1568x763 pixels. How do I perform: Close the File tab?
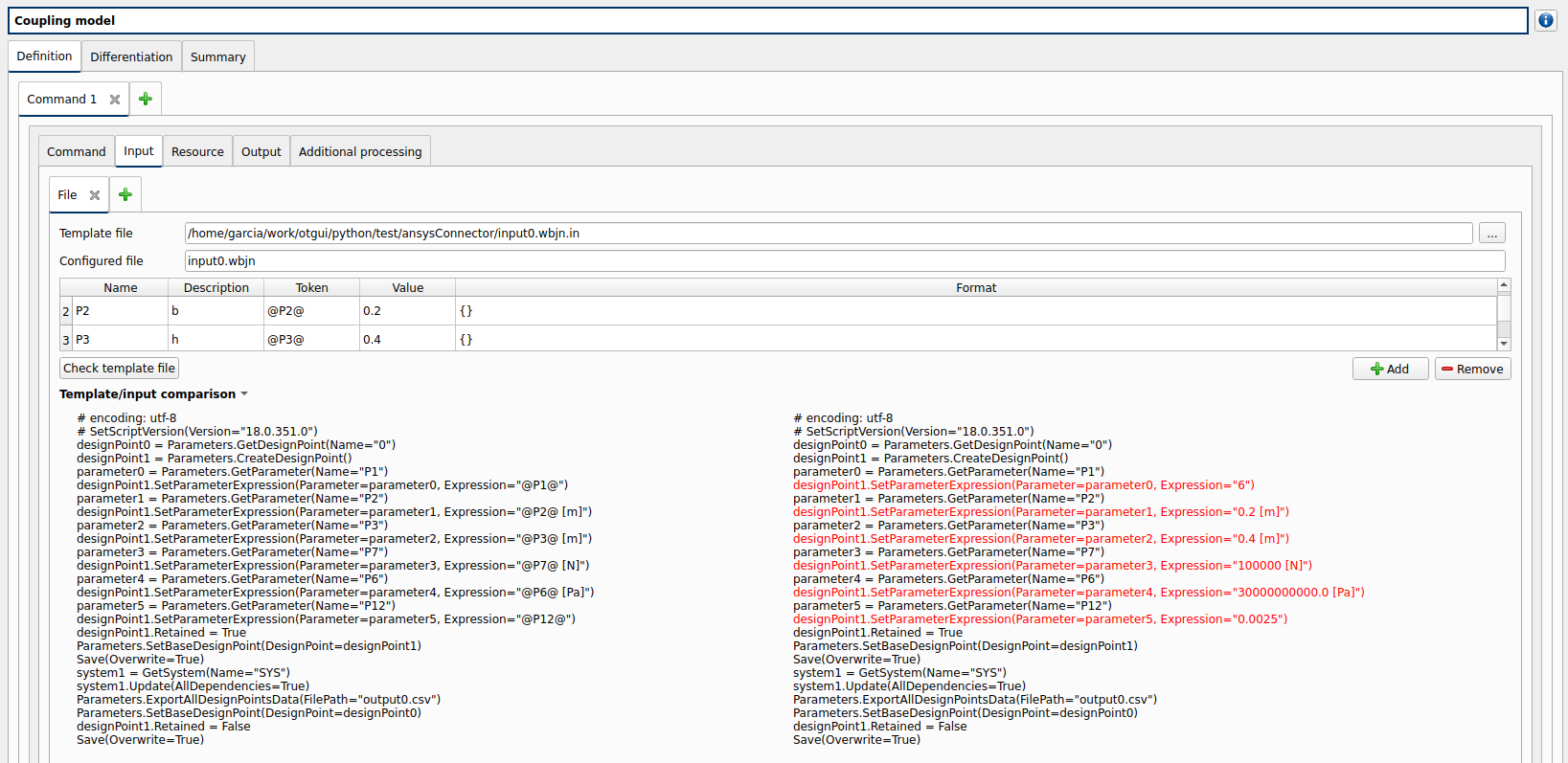(x=95, y=195)
